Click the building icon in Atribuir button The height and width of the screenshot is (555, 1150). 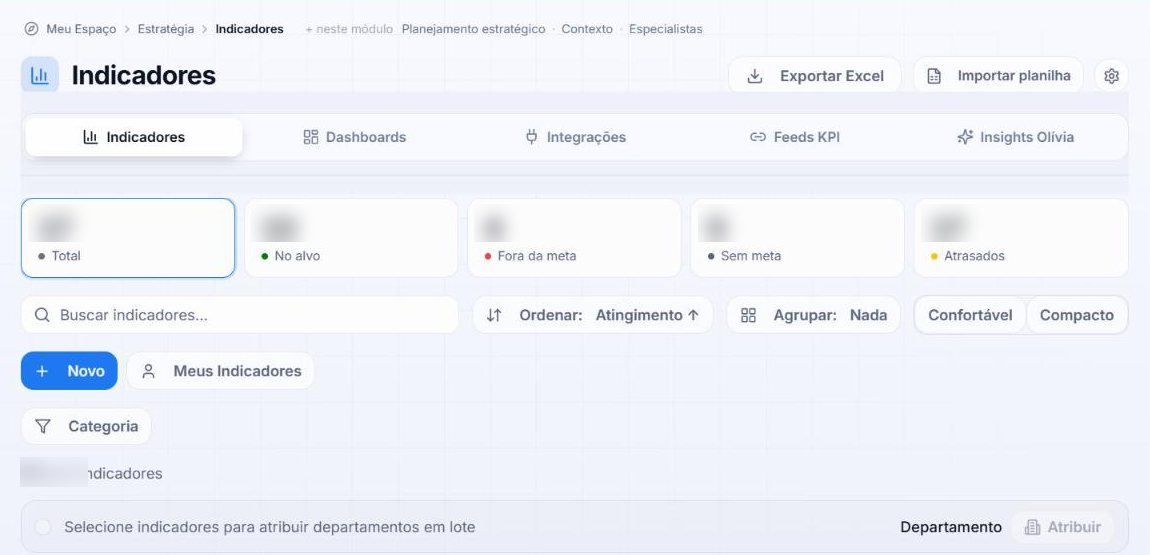(x=1032, y=527)
